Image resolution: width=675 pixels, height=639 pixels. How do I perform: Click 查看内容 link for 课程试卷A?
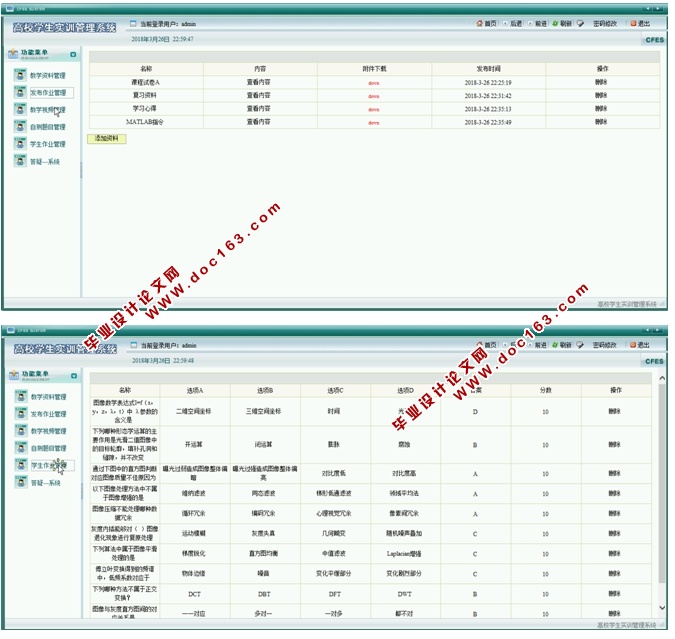click(x=258, y=82)
